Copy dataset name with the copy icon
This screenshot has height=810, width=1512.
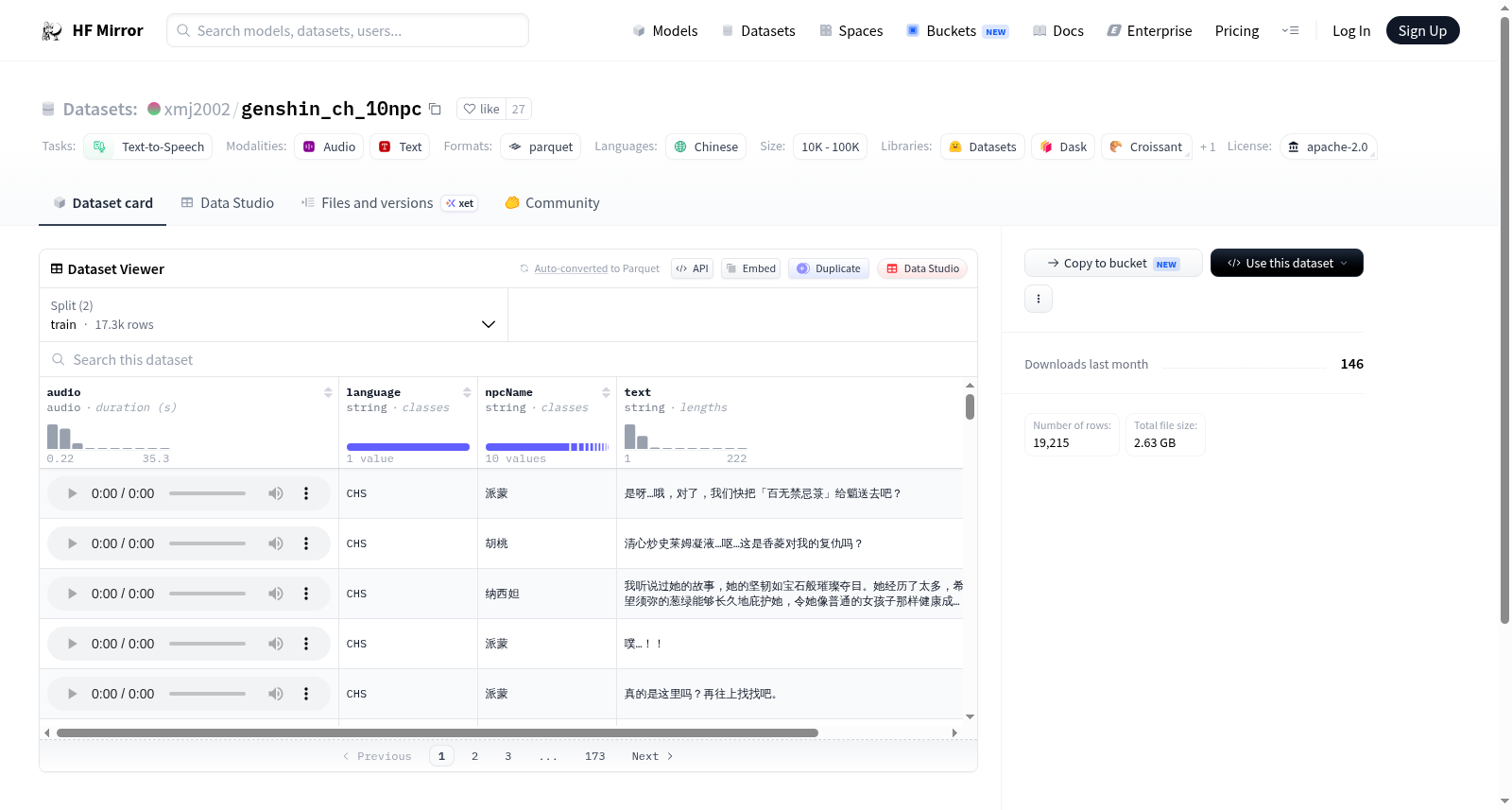(x=435, y=109)
